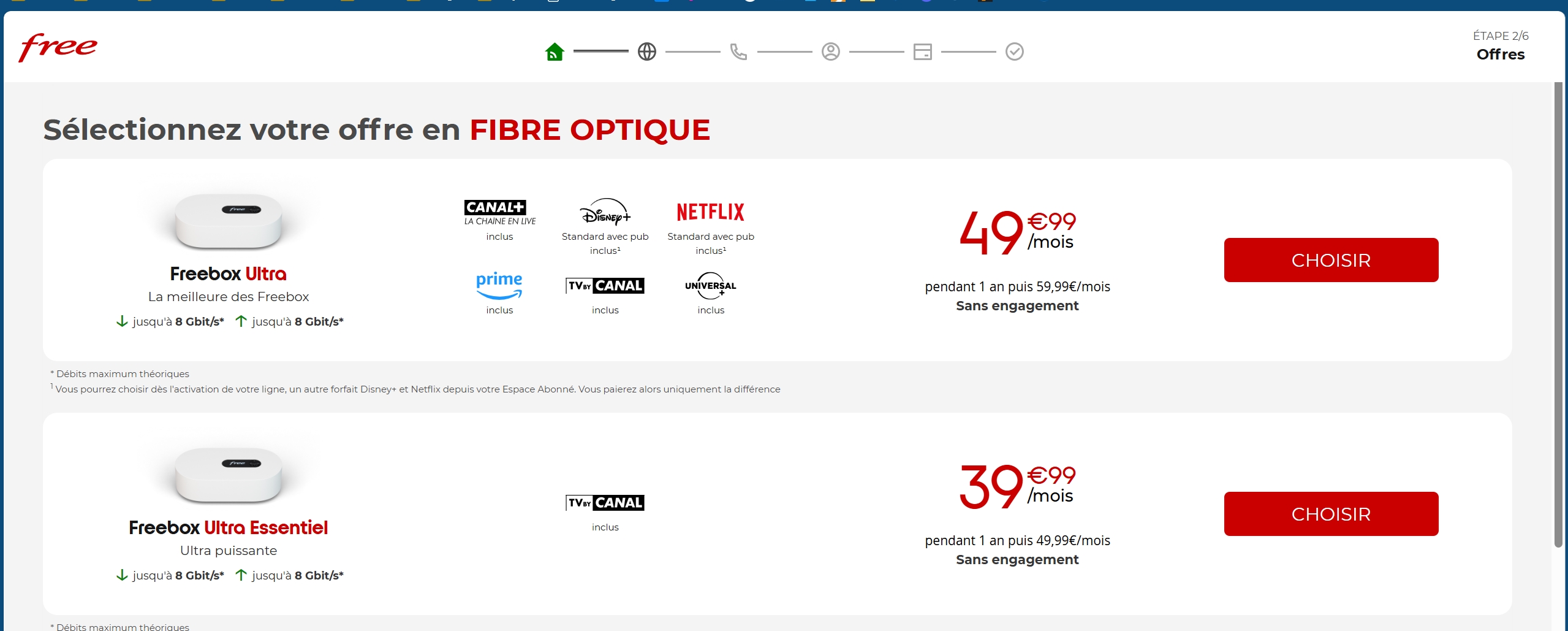1568x631 pixels.
Task: Click the page vertical scrollbar
Action: (x=1558, y=313)
